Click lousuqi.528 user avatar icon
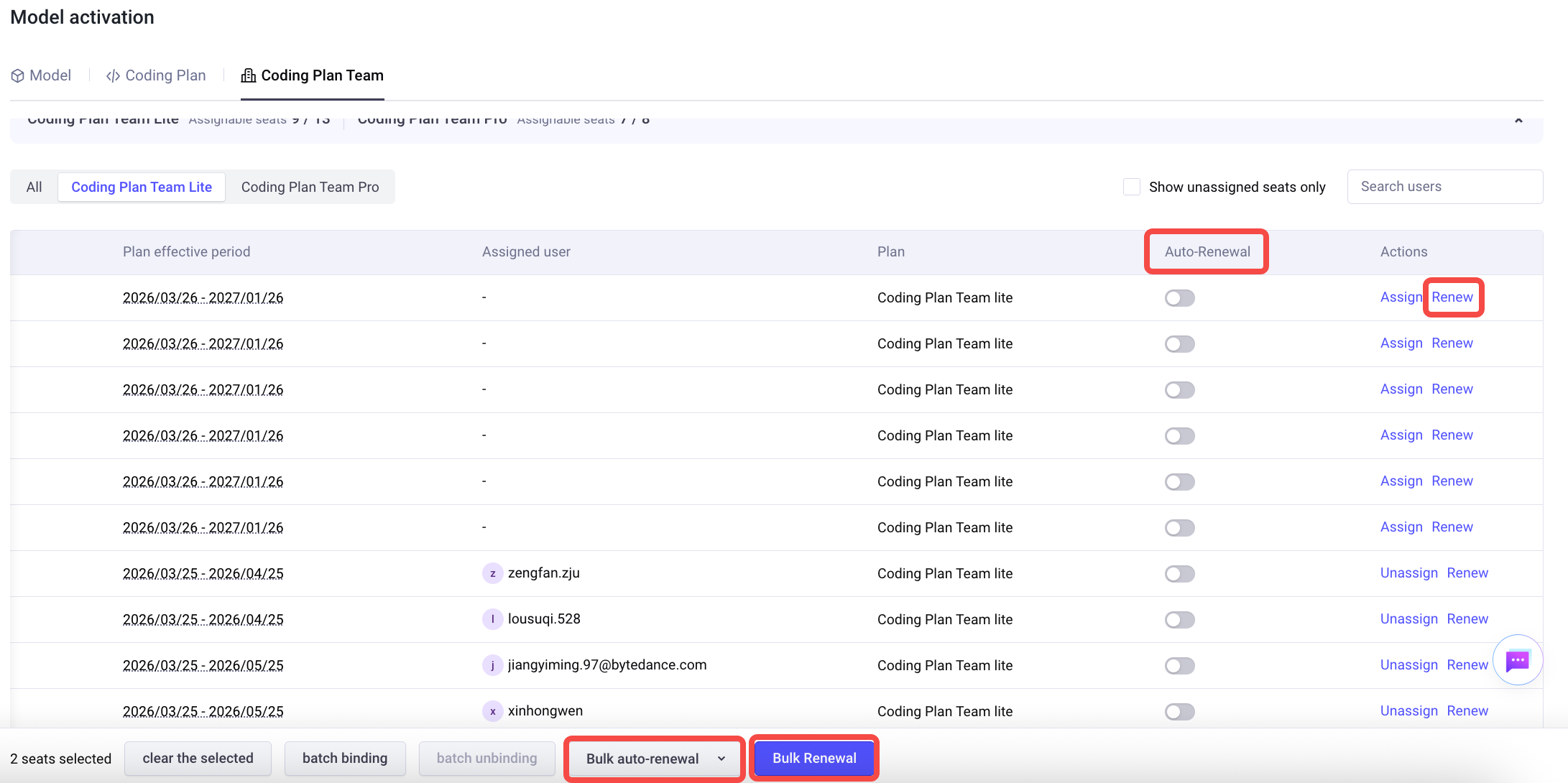Screen dimensions: 1568x783 coord(492,619)
